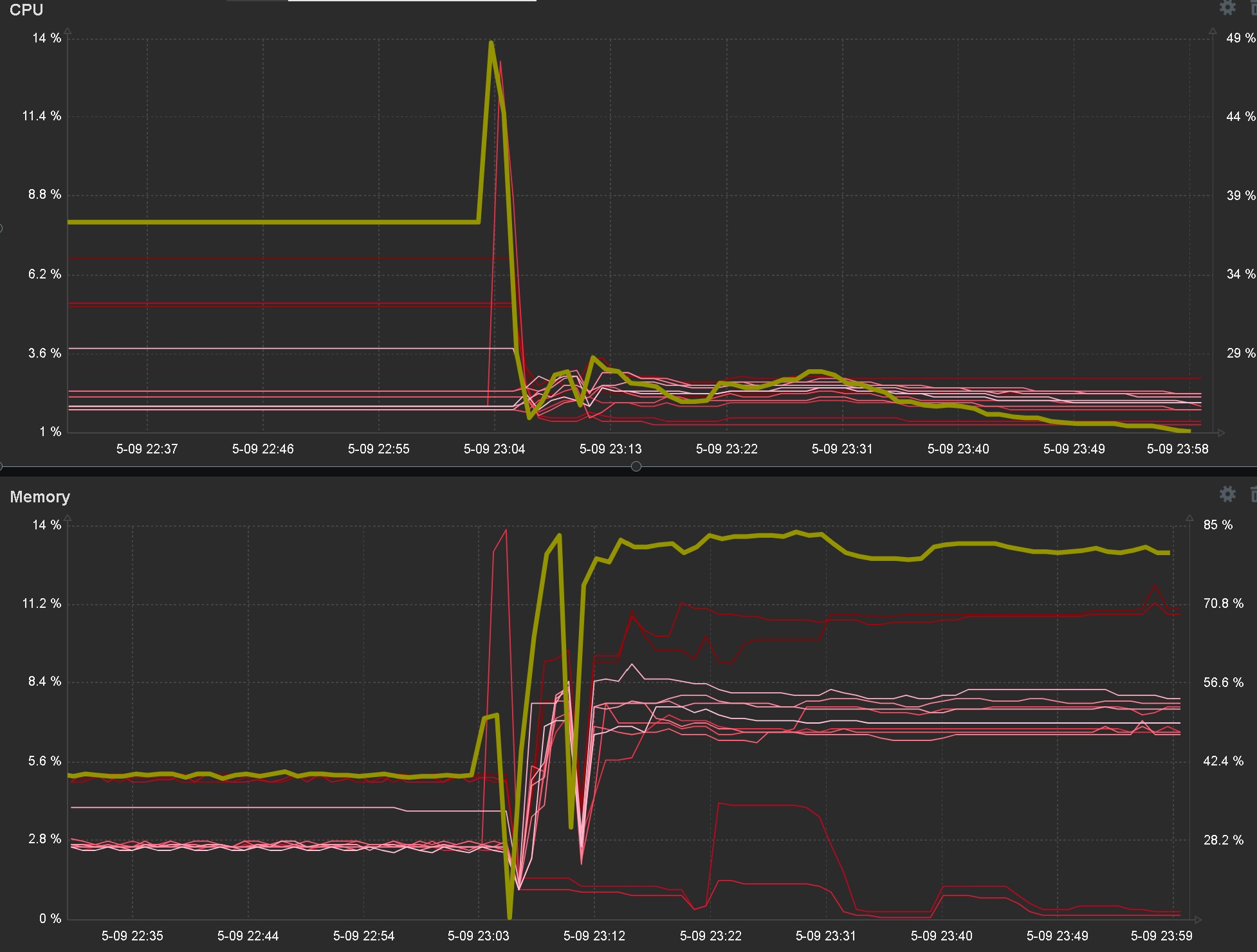Click the 28.2 % right axis label
Image resolution: width=1257 pixels, height=952 pixels.
pos(1224,840)
